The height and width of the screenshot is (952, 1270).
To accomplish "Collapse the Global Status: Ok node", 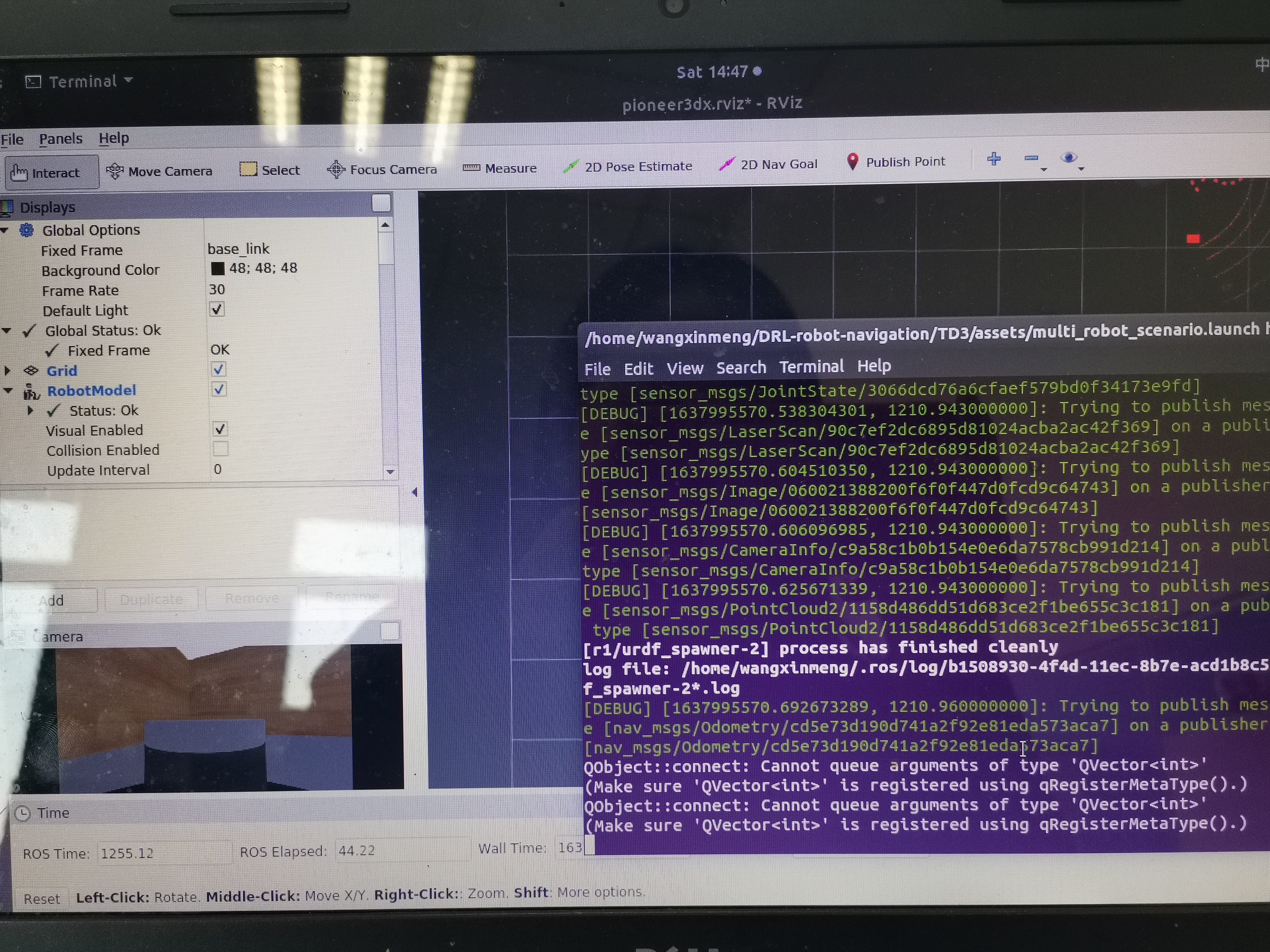I will tap(7, 331).
